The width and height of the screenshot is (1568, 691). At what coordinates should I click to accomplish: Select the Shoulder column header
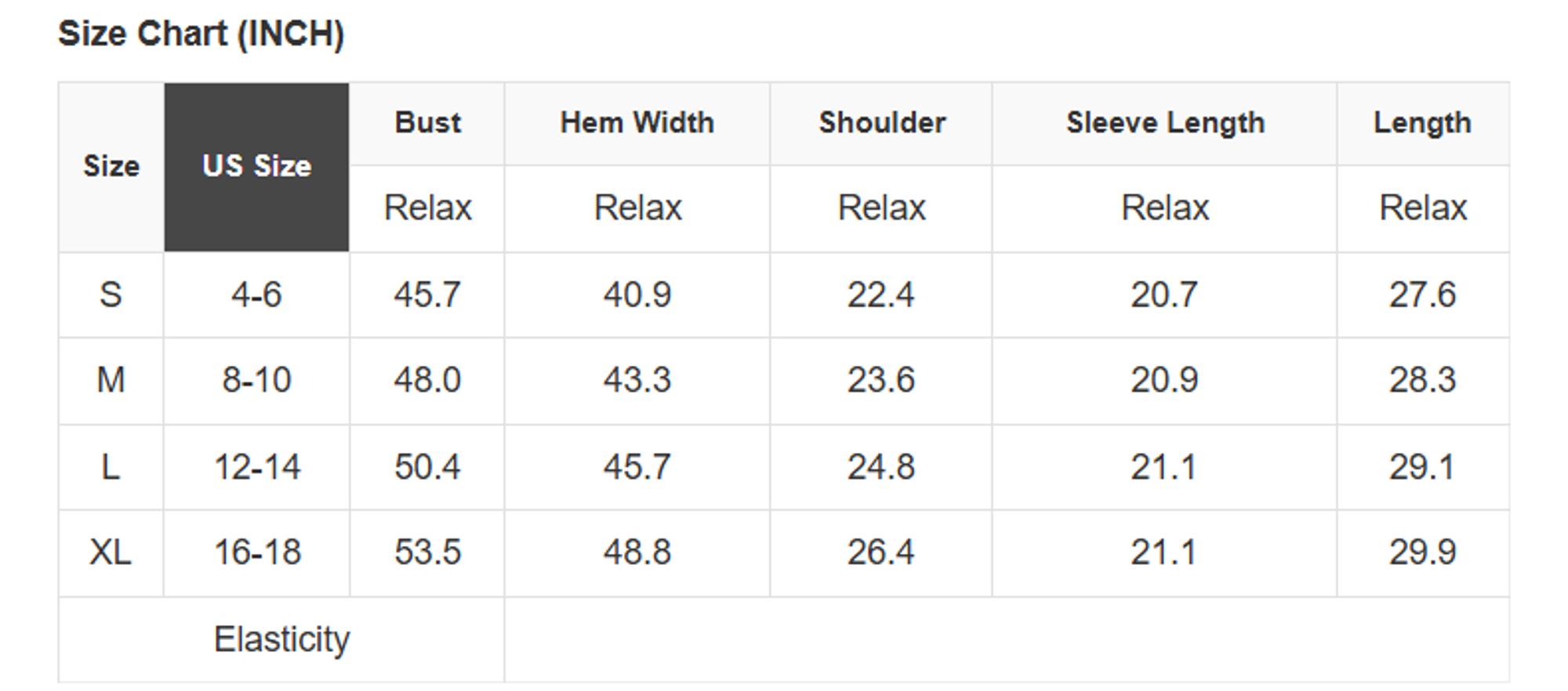click(x=881, y=123)
